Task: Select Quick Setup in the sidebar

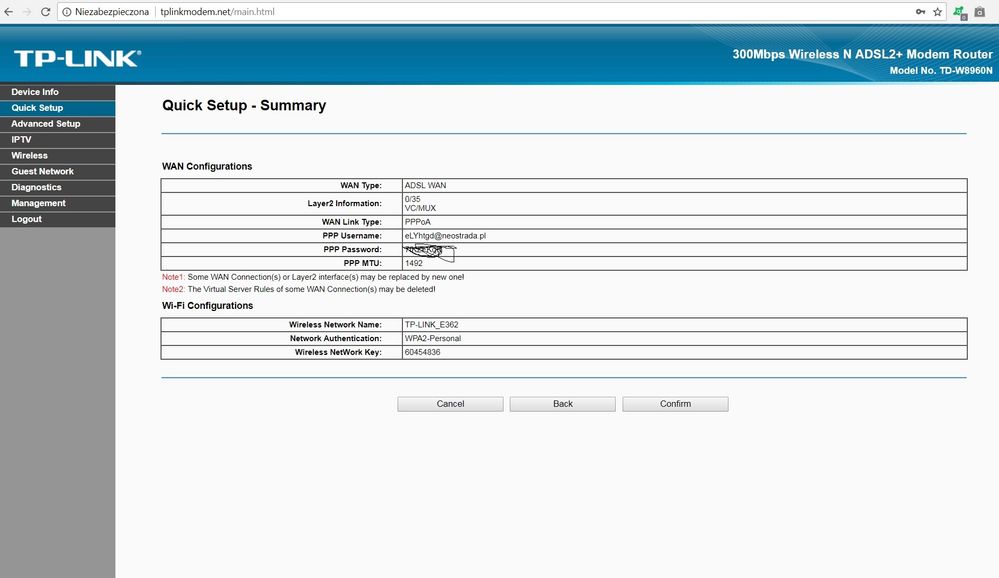Action: click(37, 108)
